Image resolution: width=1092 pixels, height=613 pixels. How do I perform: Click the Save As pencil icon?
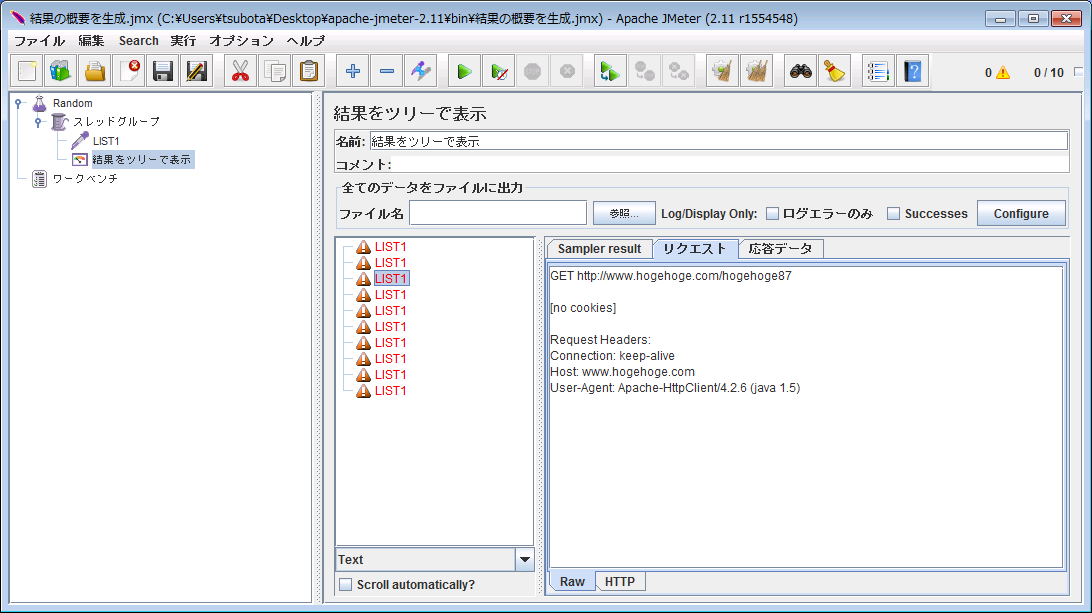[x=197, y=71]
